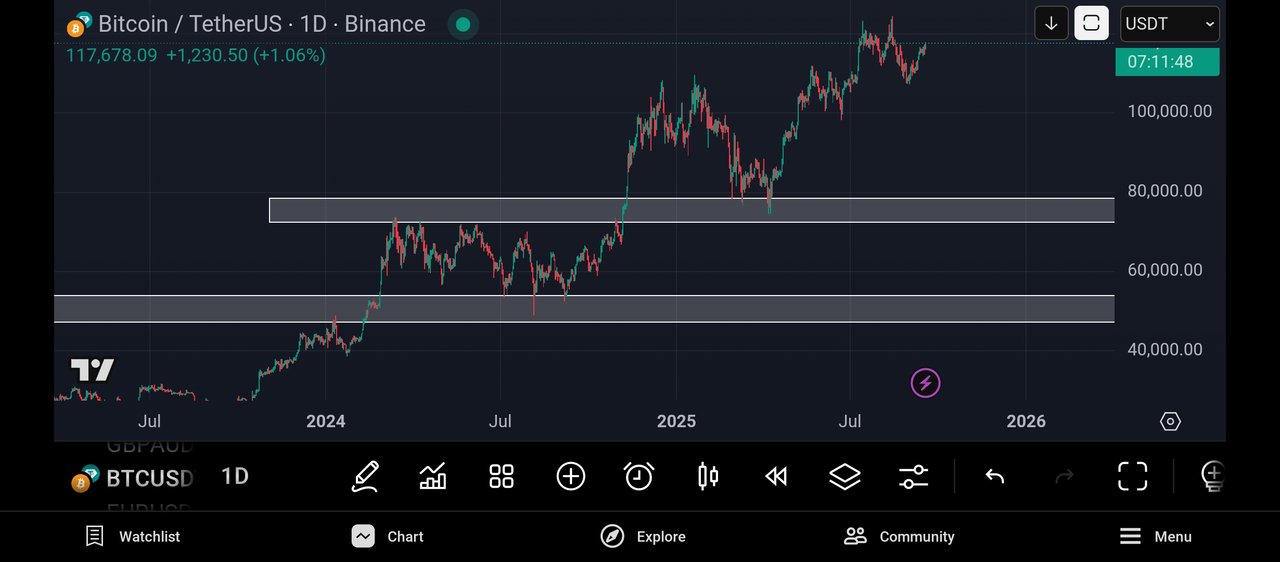1280x562 pixels.
Task: Toggle the bracket scale mode button
Action: (x=1091, y=23)
